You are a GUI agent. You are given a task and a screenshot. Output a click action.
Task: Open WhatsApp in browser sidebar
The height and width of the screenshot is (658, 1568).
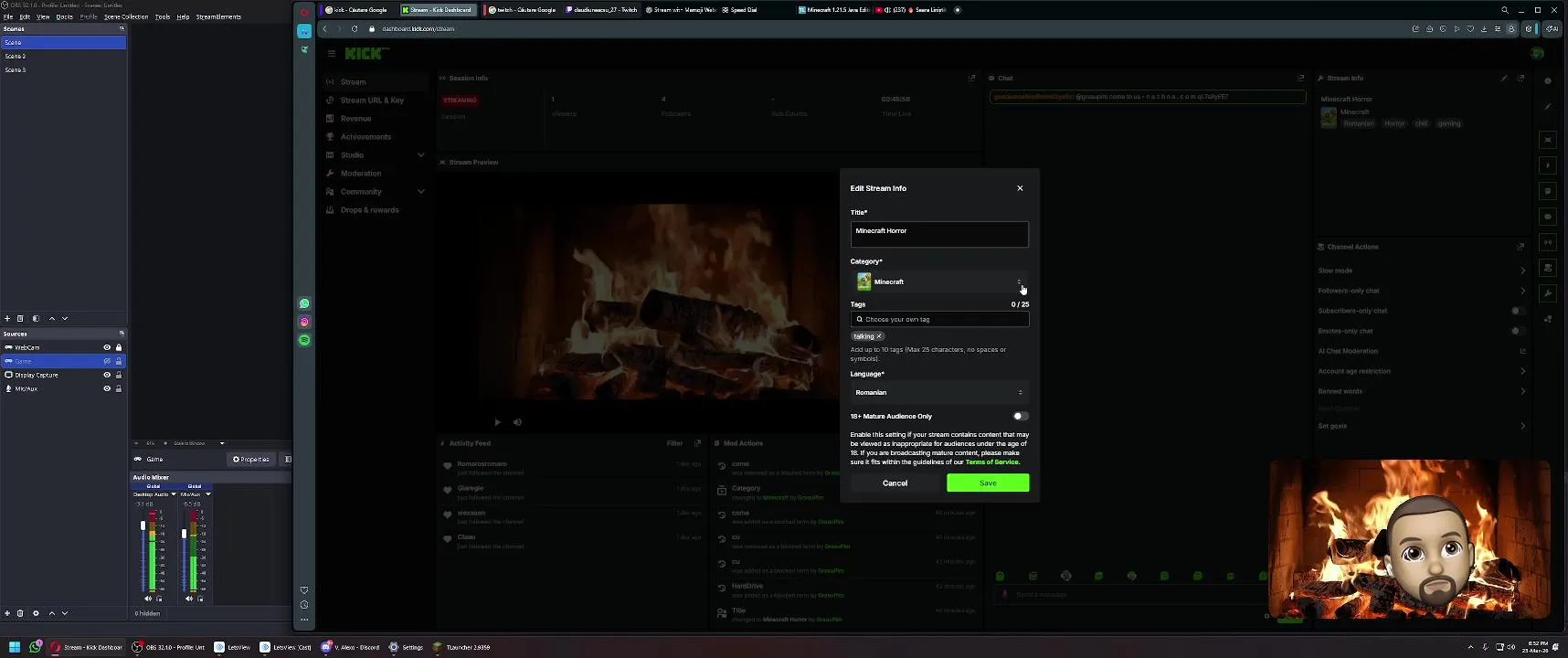tap(304, 303)
